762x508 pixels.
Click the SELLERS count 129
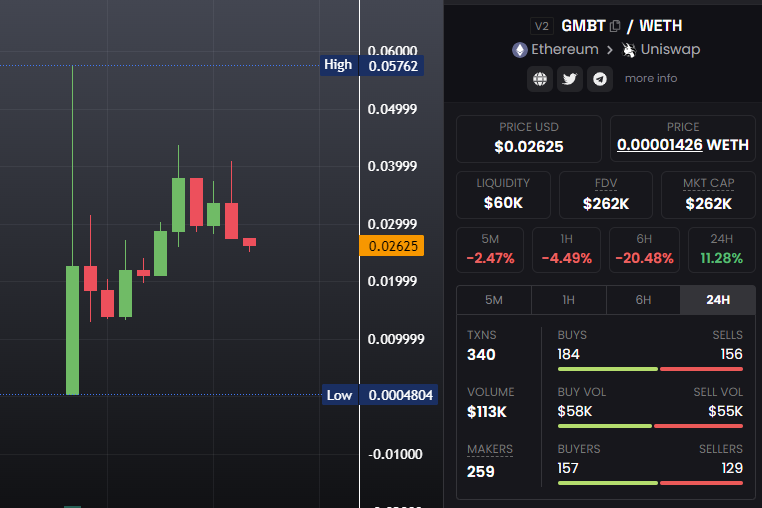tap(732, 469)
